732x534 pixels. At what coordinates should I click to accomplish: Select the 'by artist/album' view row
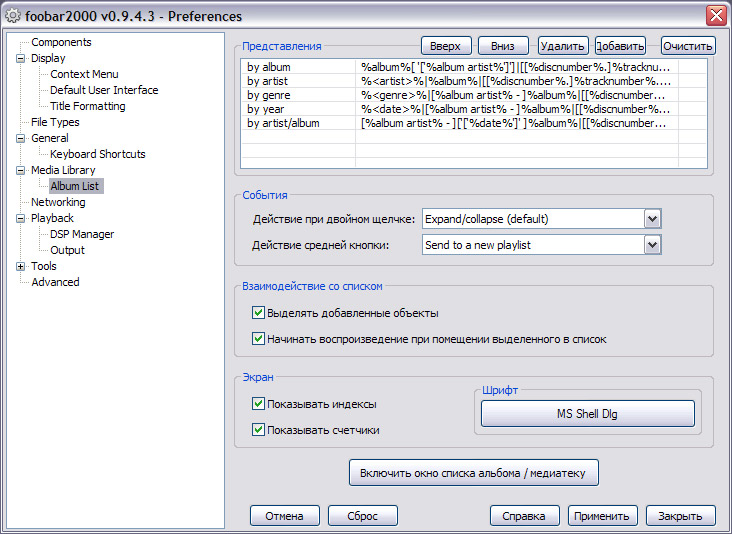click(x=473, y=123)
